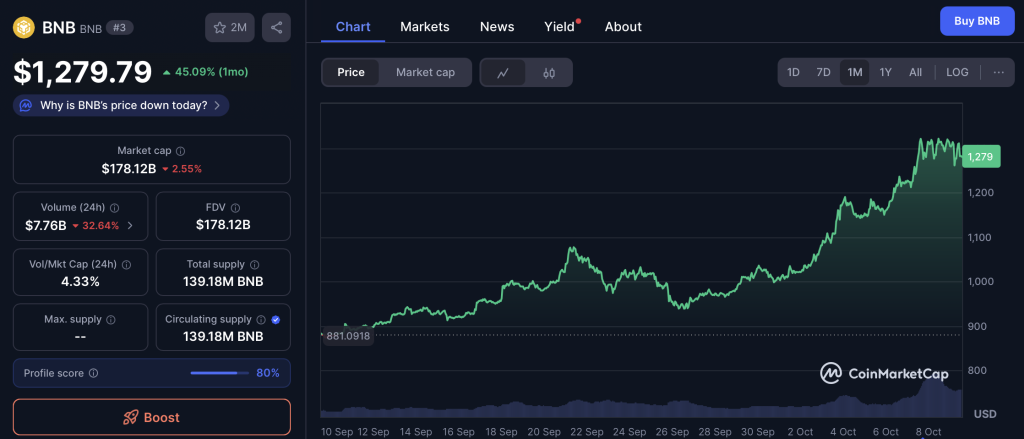The width and height of the screenshot is (1024, 439).
Task: Click the 1,279 current price label on chart
Action: point(981,157)
